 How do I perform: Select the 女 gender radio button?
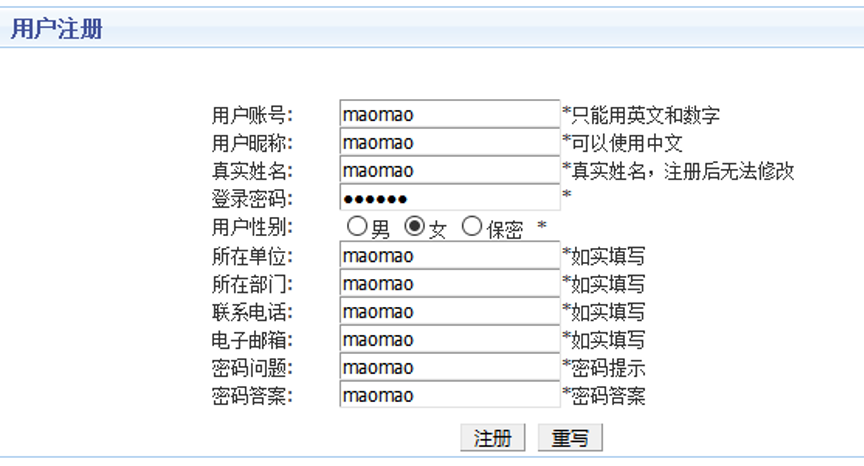[x=414, y=227]
